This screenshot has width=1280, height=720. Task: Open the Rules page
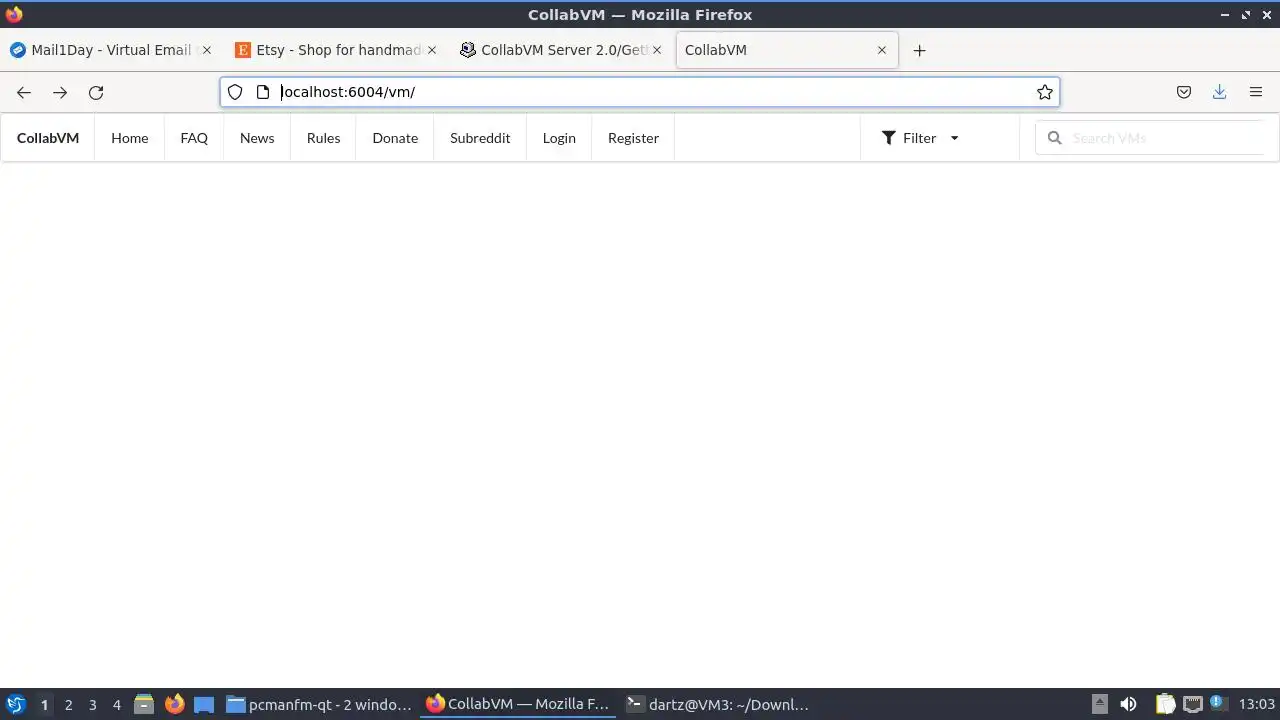(x=324, y=138)
